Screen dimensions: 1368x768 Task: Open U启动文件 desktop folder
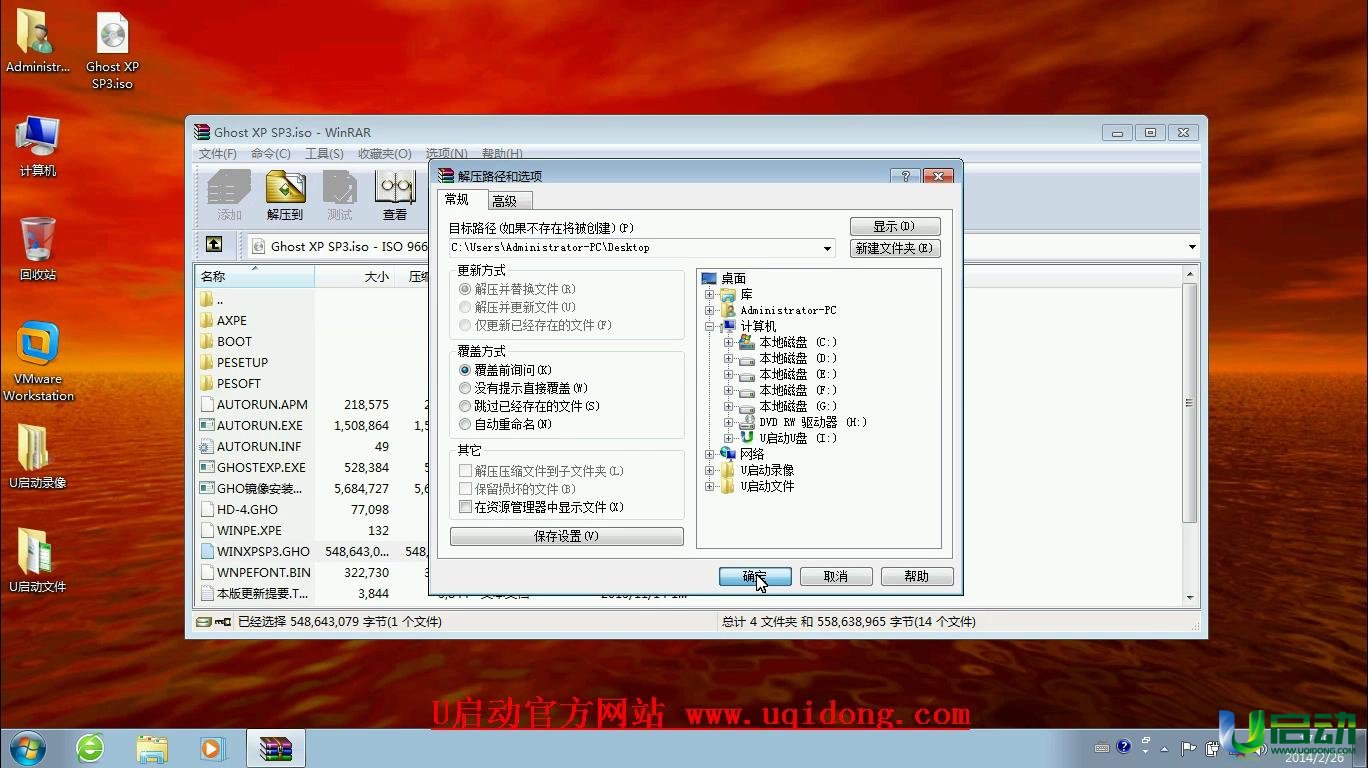tap(38, 561)
